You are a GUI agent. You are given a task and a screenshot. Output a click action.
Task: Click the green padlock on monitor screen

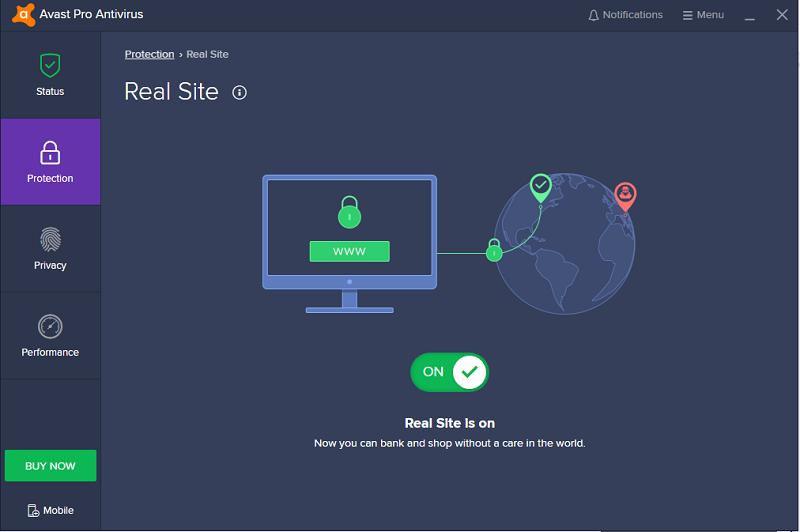(x=348, y=211)
